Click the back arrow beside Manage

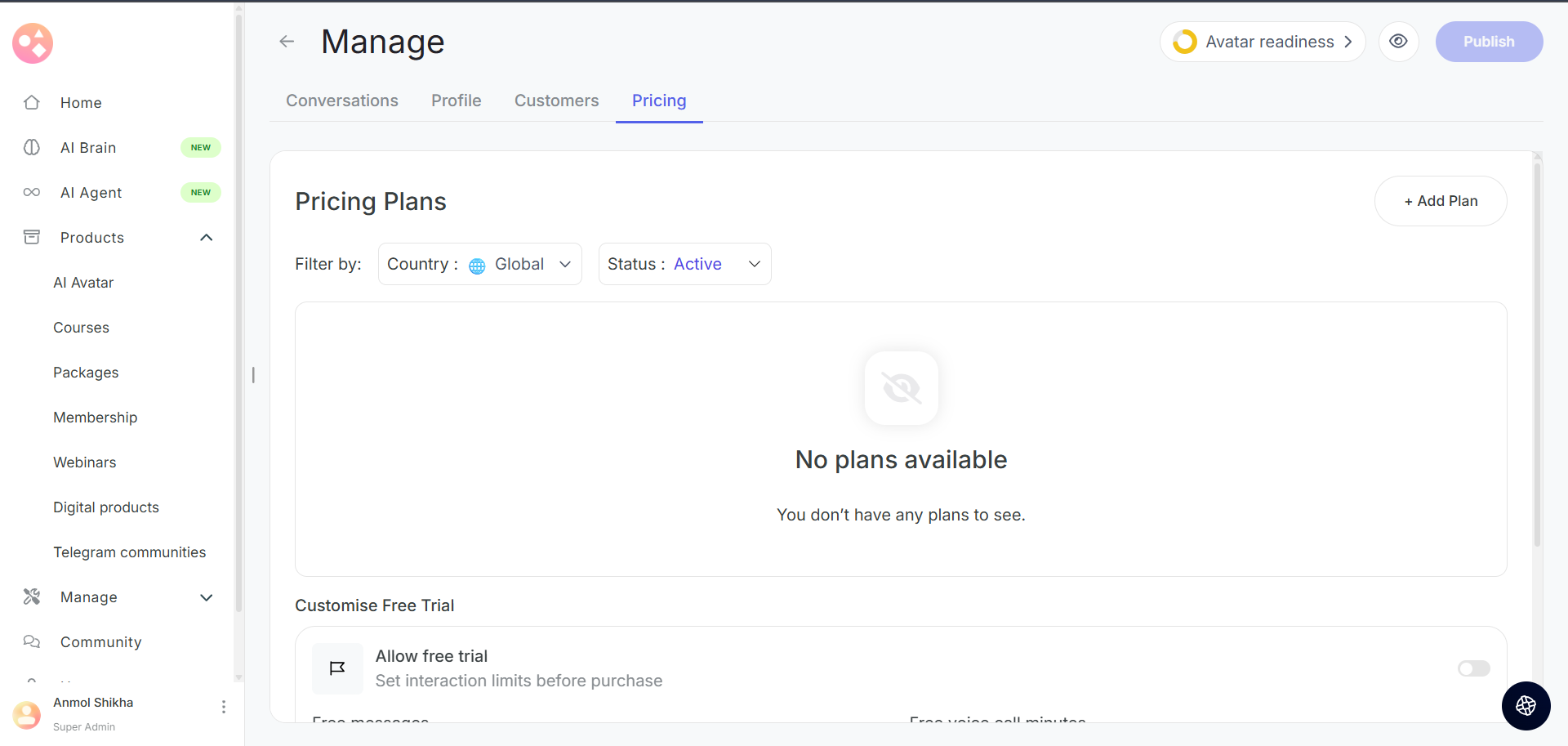287,42
